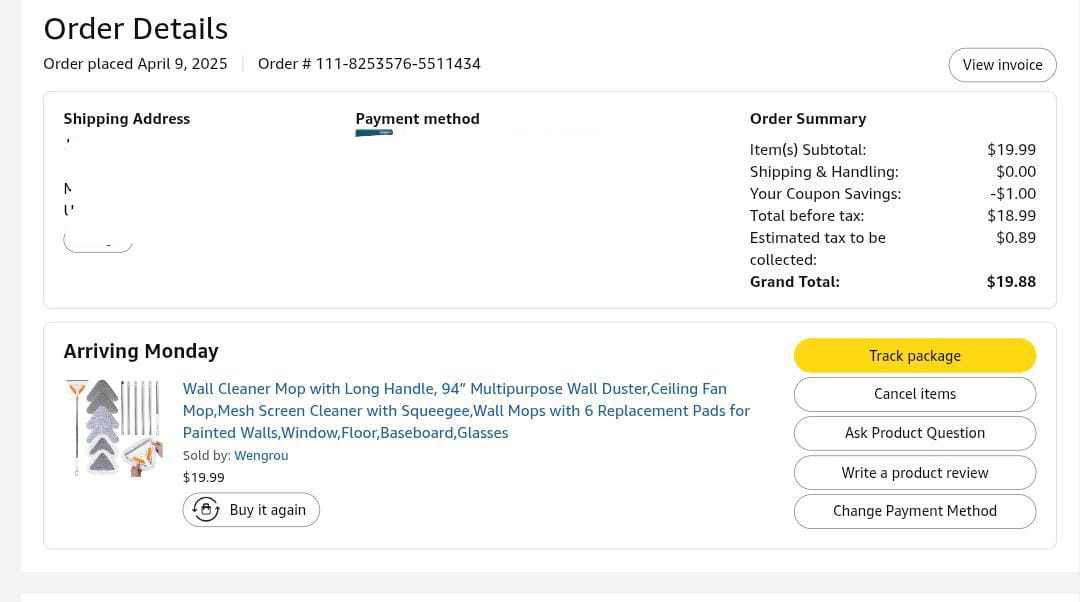Screen dimensions: 1080x602
Task: Select Cancel items for this order
Action: pos(914,394)
